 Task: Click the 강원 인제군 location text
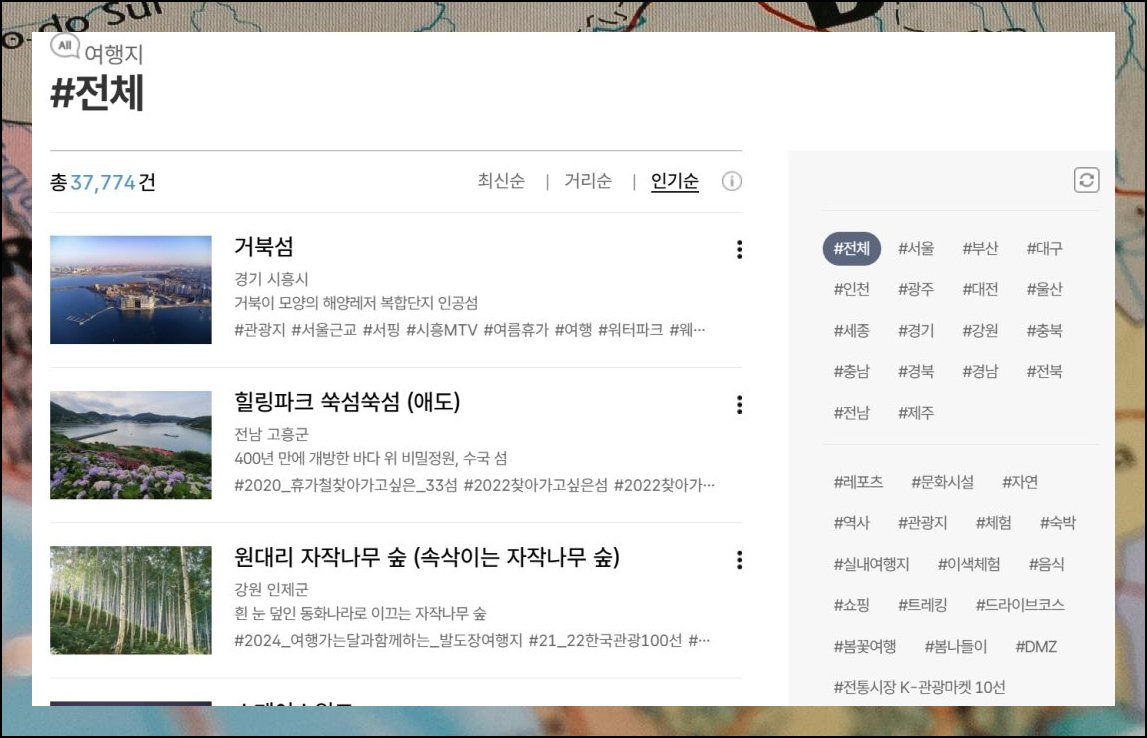click(271, 590)
